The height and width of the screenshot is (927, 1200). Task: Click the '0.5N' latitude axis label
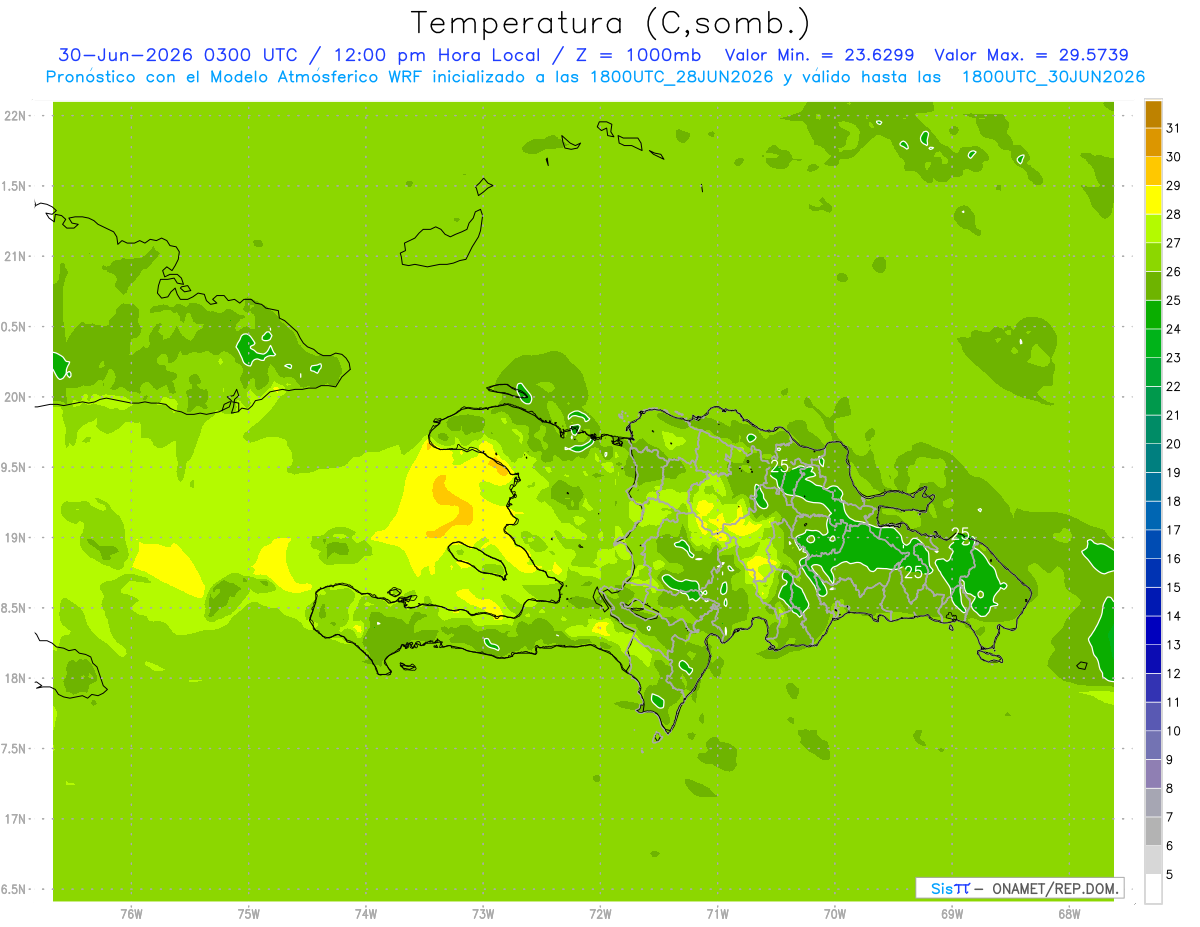coord(15,327)
